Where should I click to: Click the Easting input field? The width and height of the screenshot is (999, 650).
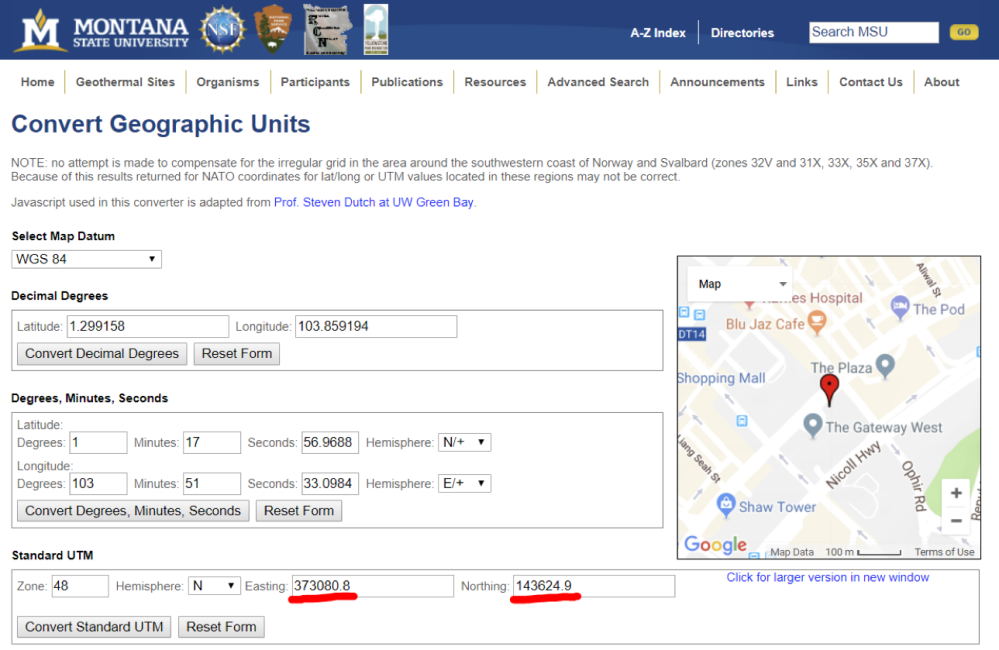[371, 586]
